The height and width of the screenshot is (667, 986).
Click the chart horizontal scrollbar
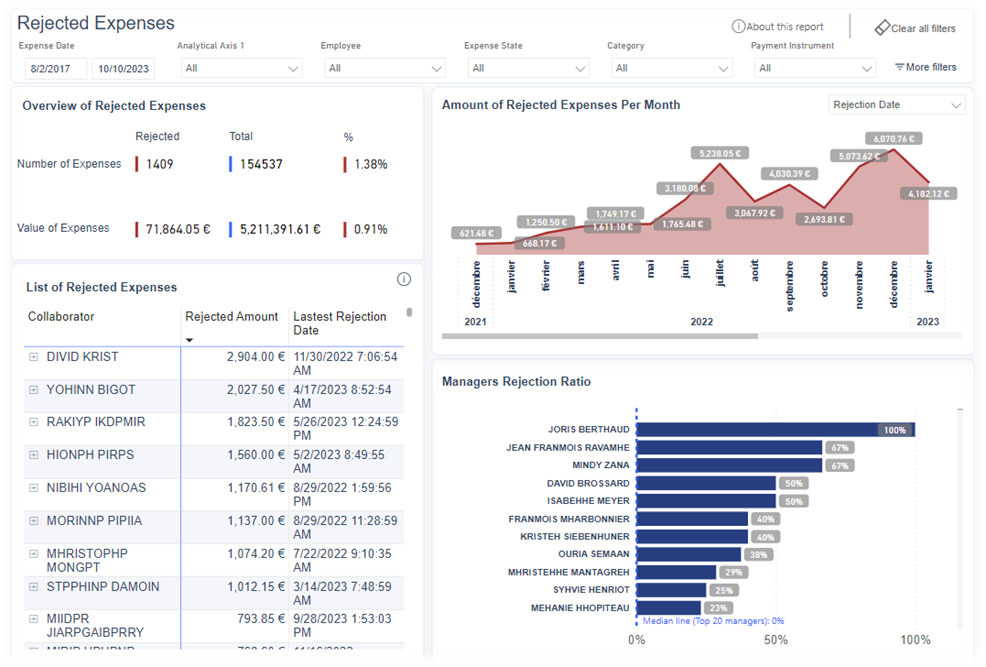tap(600, 336)
